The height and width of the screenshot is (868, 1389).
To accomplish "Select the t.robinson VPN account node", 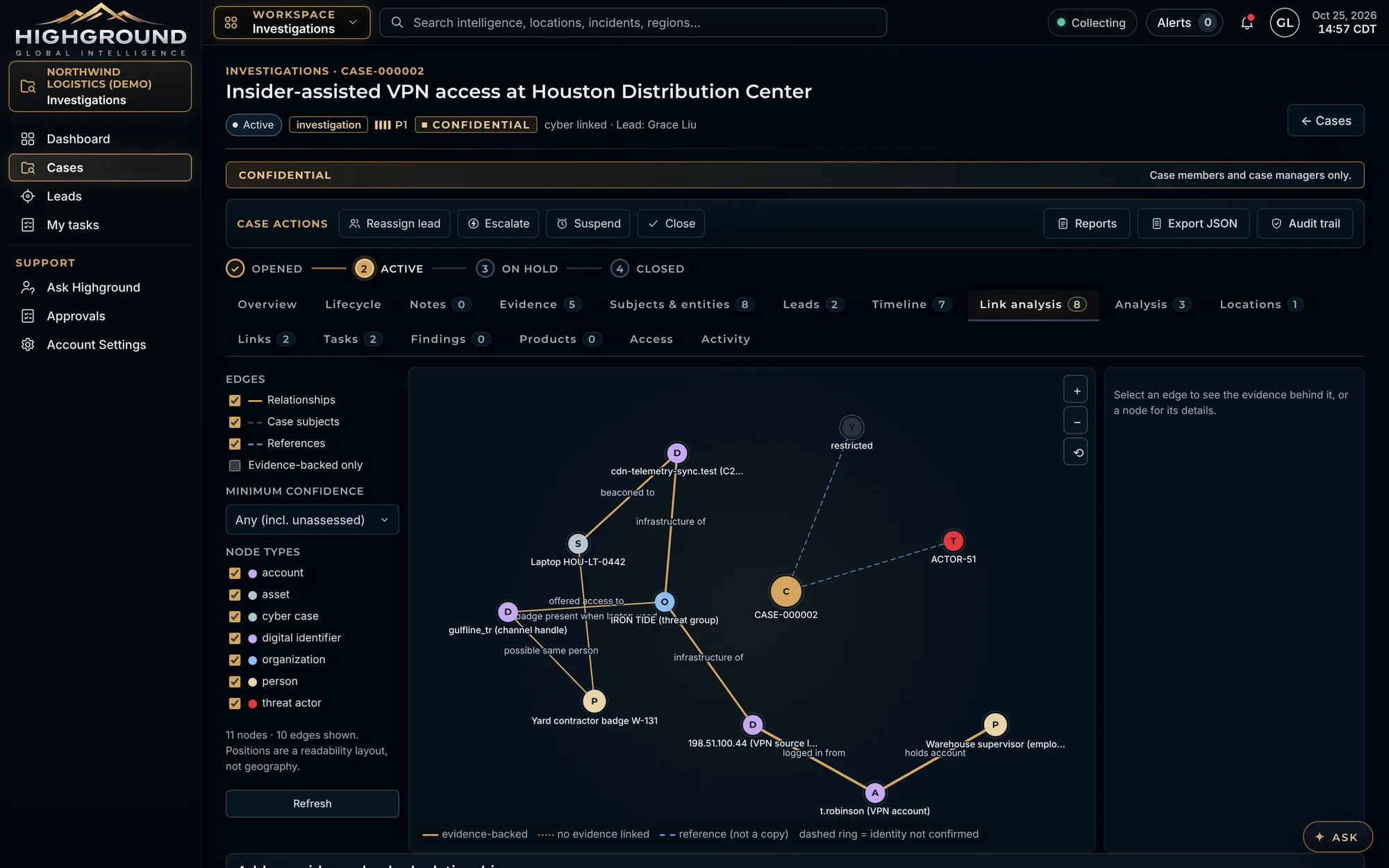I will (x=874, y=792).
